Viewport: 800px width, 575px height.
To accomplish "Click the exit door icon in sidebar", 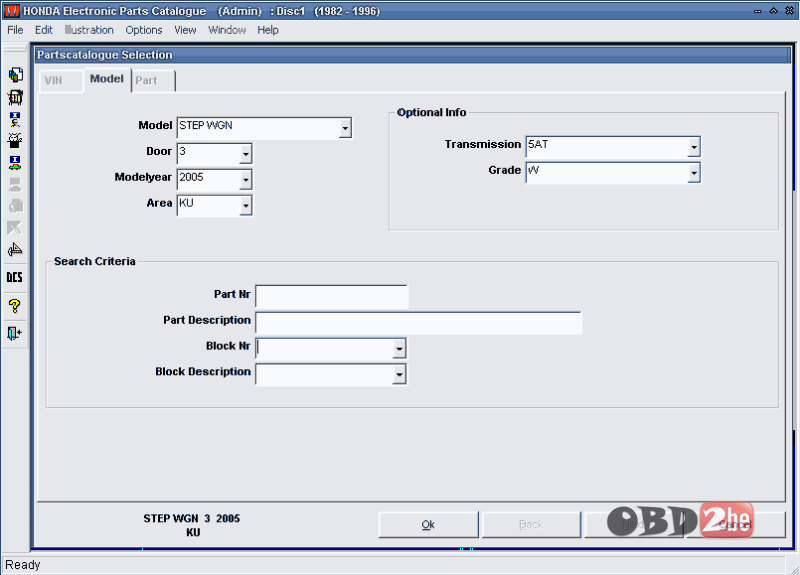I will pos(15,333).
